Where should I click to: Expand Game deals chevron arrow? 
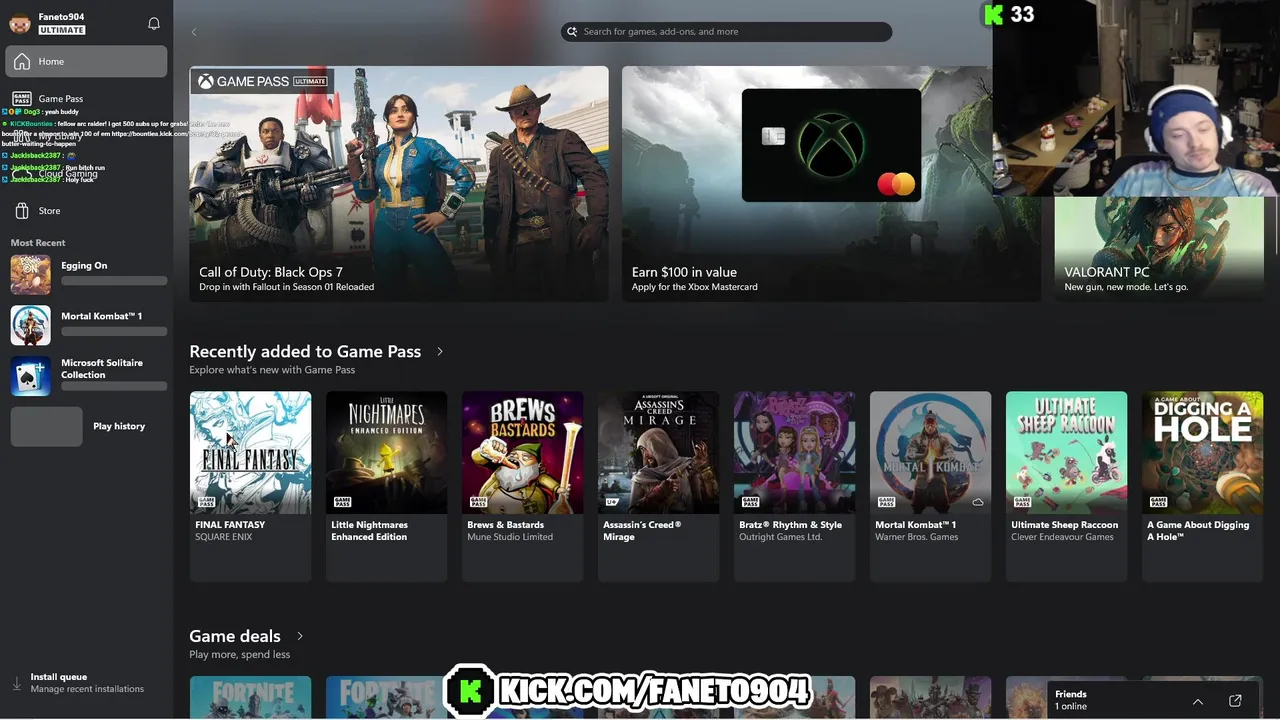click(x=299, y=636)
